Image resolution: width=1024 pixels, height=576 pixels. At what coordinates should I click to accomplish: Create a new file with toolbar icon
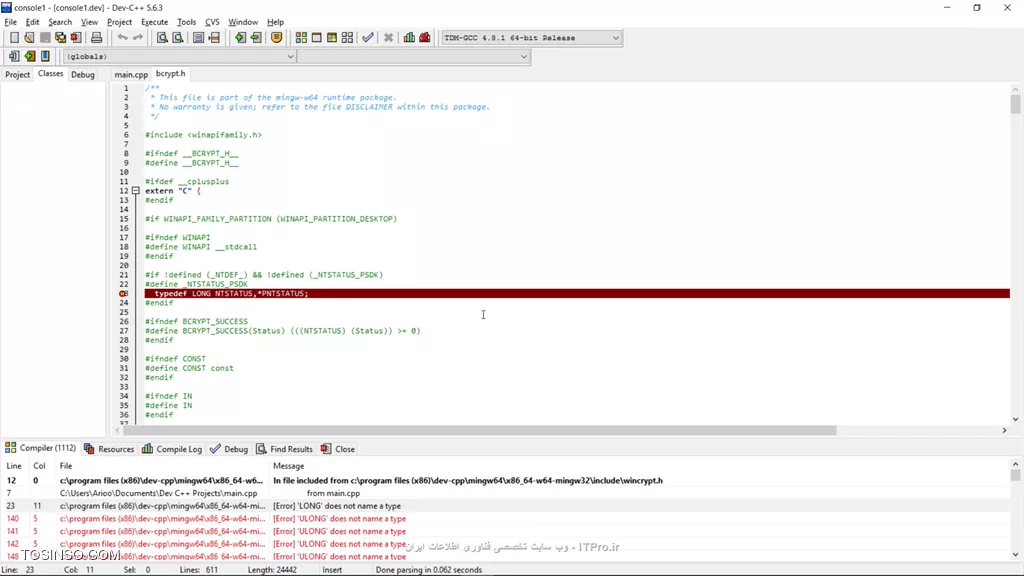(14, 38)
